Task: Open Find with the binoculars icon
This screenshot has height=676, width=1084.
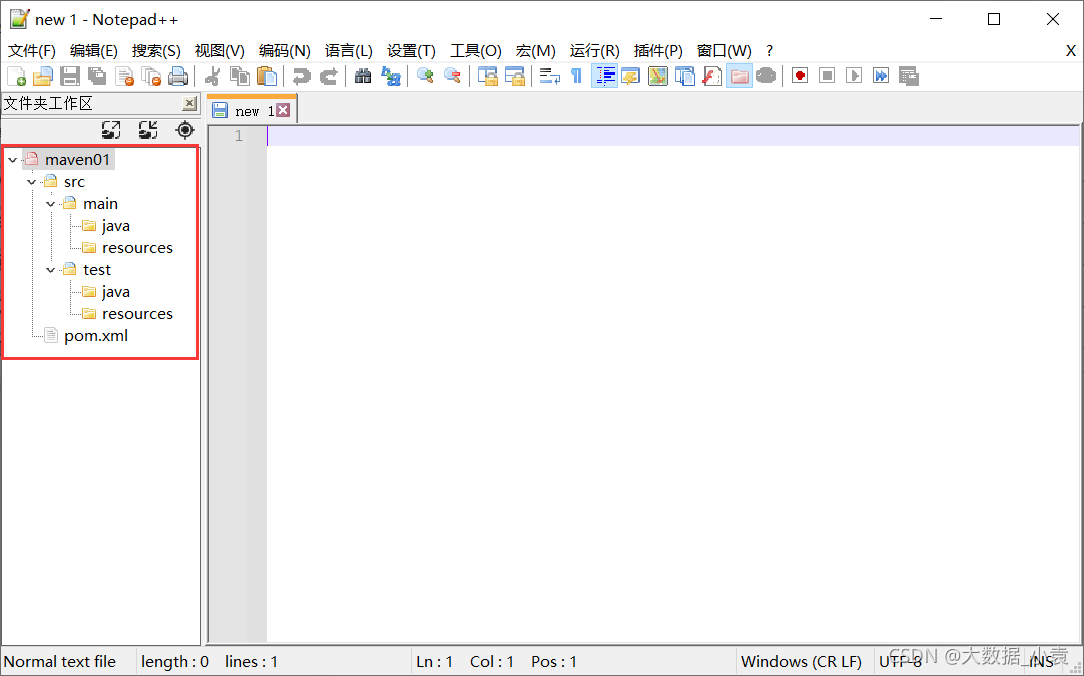Action: 363,76
